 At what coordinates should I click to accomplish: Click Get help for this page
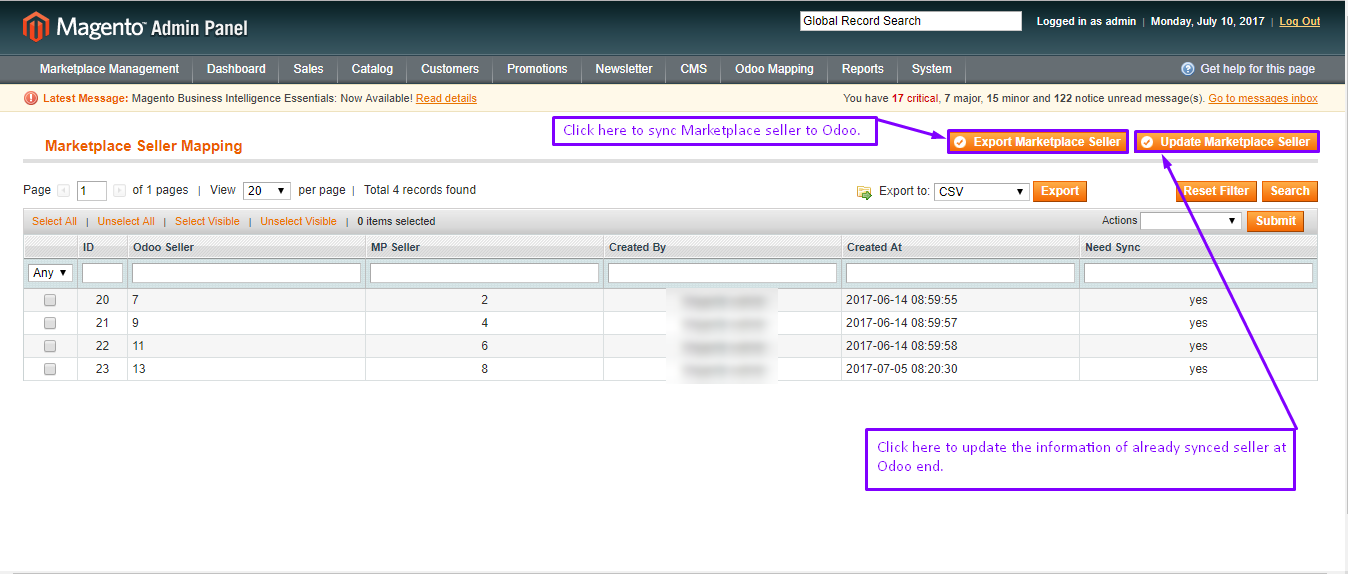click(x=1257, y=69)
